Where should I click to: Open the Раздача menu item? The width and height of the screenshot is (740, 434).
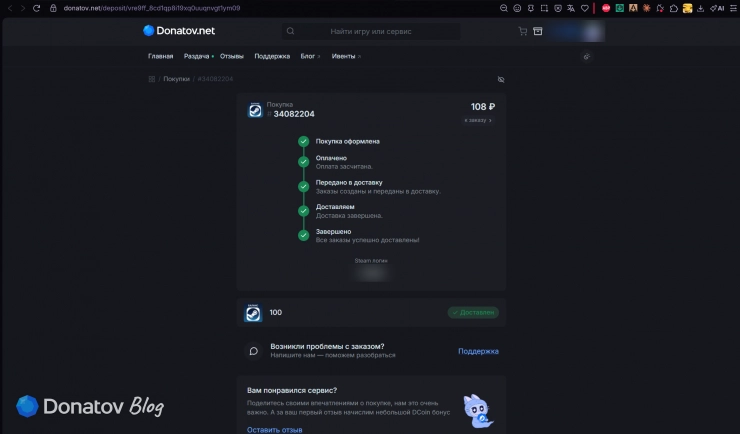[196, 56]
